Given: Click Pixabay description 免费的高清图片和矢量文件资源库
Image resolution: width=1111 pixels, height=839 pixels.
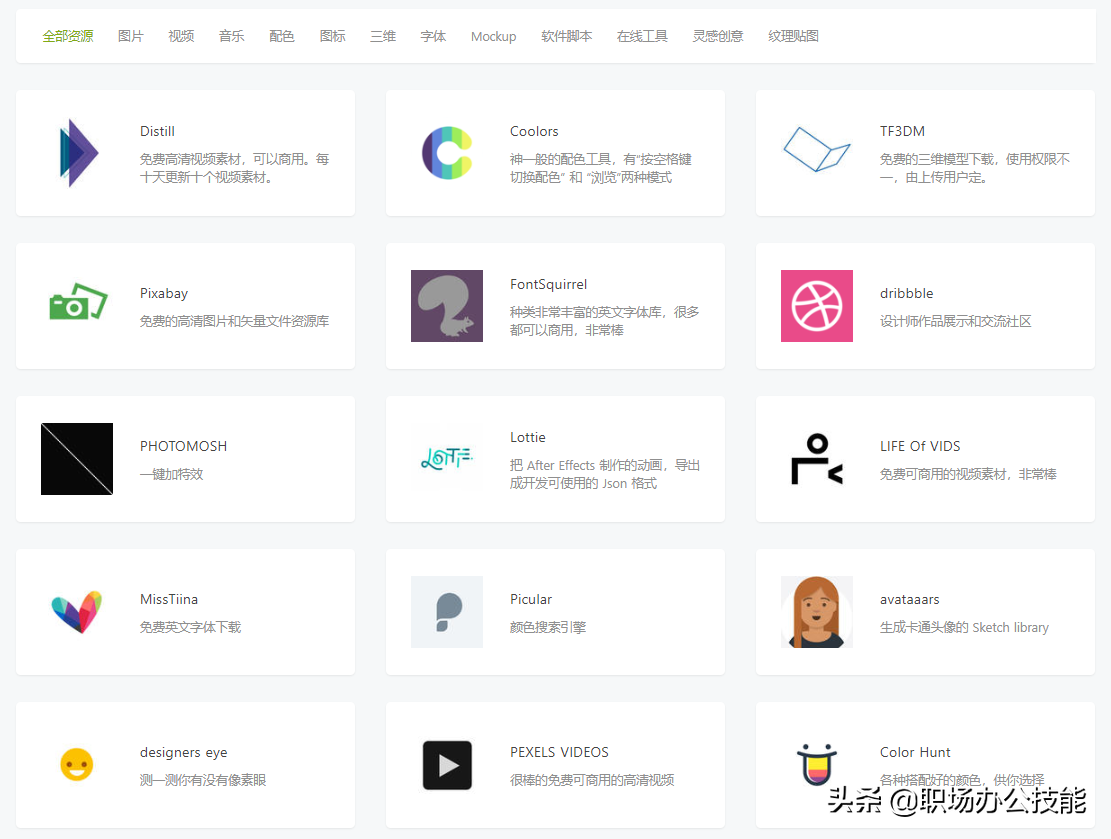Looking at the screenshot, I should click(235, 321).
